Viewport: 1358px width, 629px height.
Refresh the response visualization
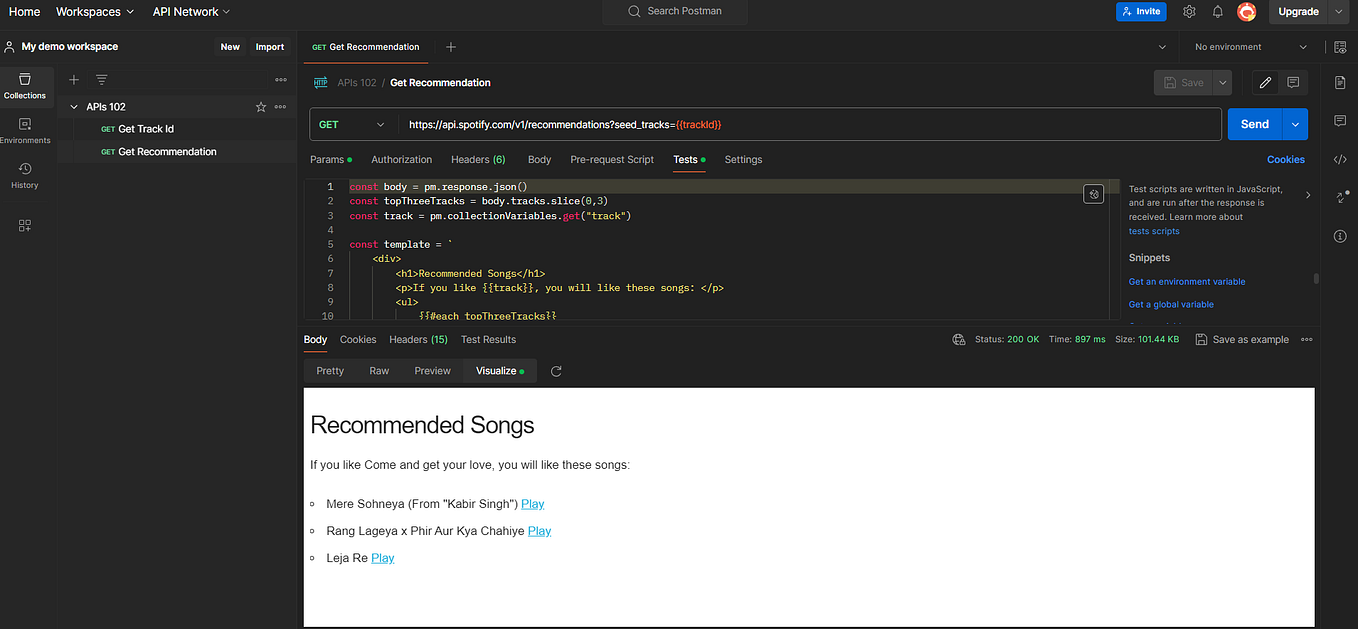pyautogui.click(x=556, y=370)
